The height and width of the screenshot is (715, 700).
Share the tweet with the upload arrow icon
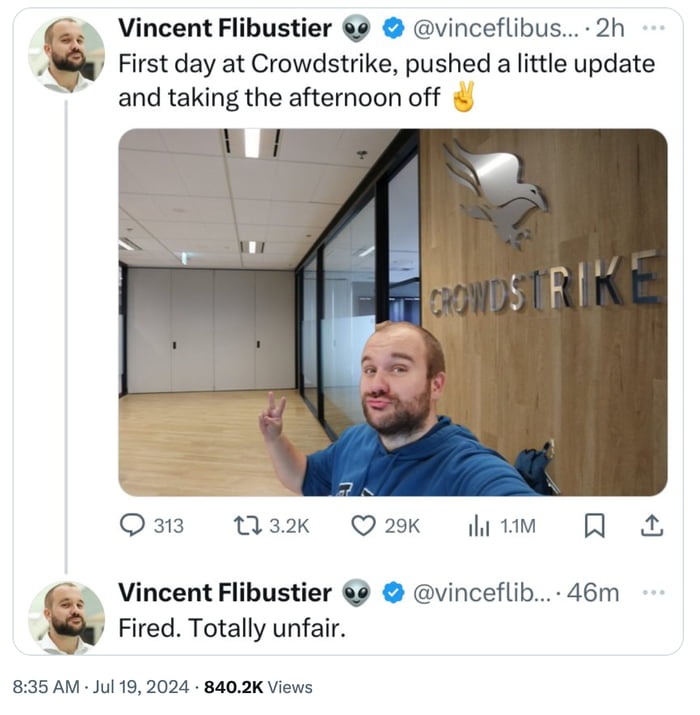(x=652, y=525)
